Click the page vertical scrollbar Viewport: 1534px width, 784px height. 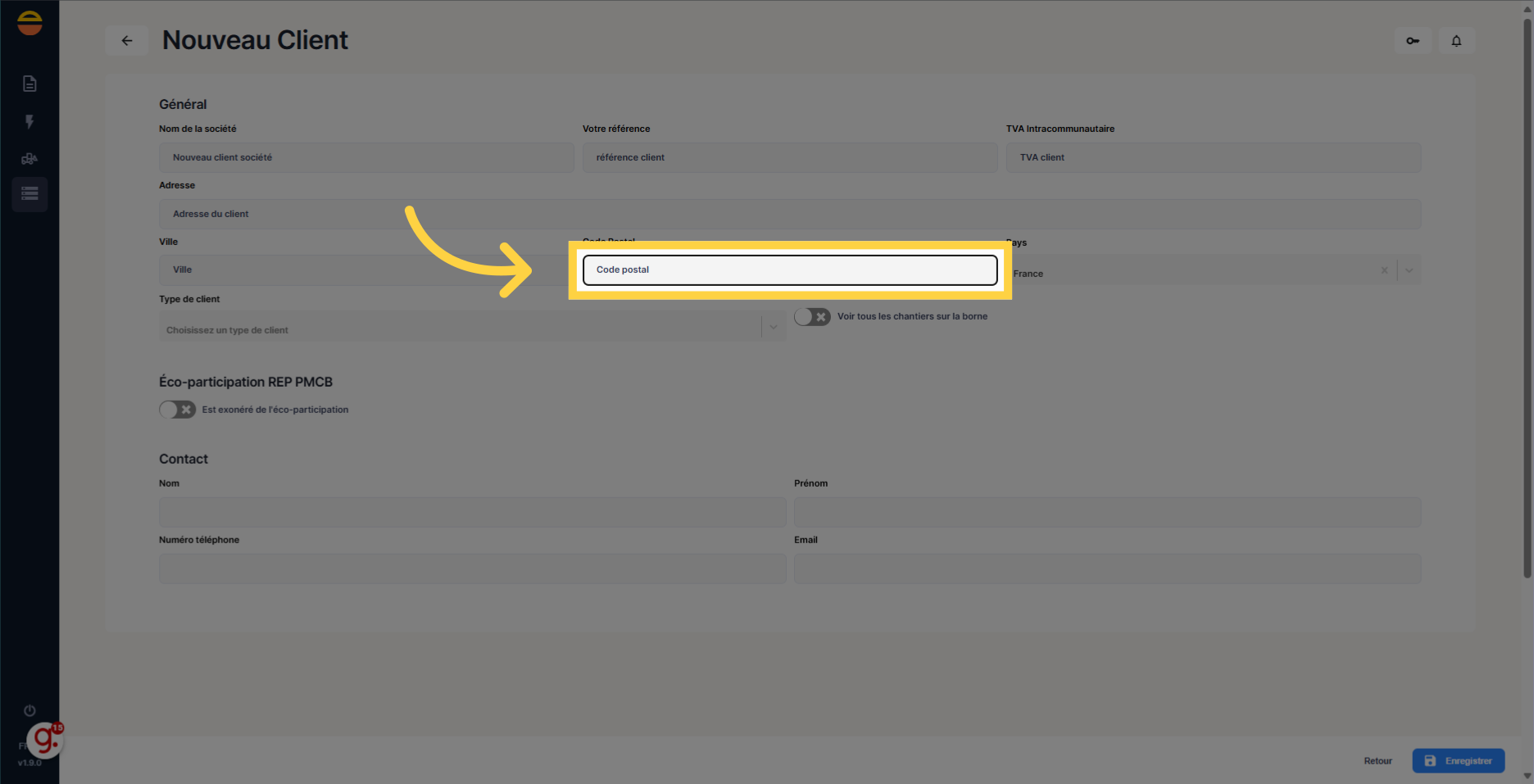point(1527,299)
